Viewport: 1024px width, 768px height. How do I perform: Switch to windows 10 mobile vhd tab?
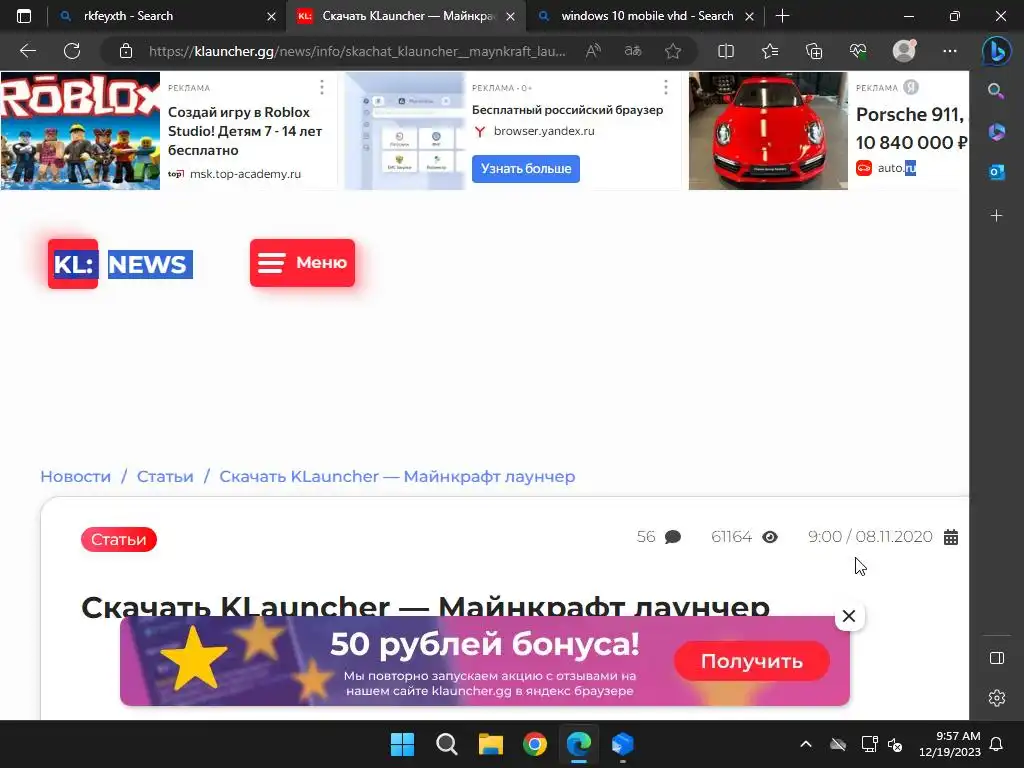click(x=647, y=16)
